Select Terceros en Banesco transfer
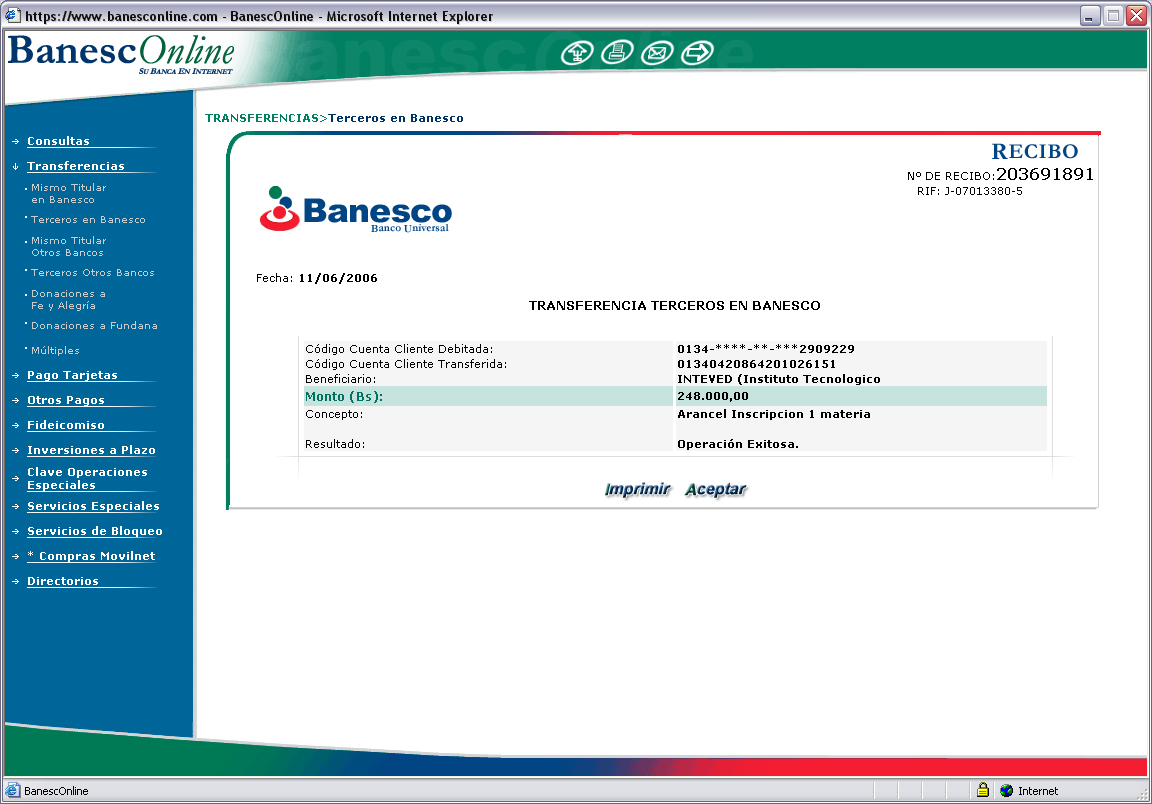This screenshot has height=804, width=1152. point(88,220)
